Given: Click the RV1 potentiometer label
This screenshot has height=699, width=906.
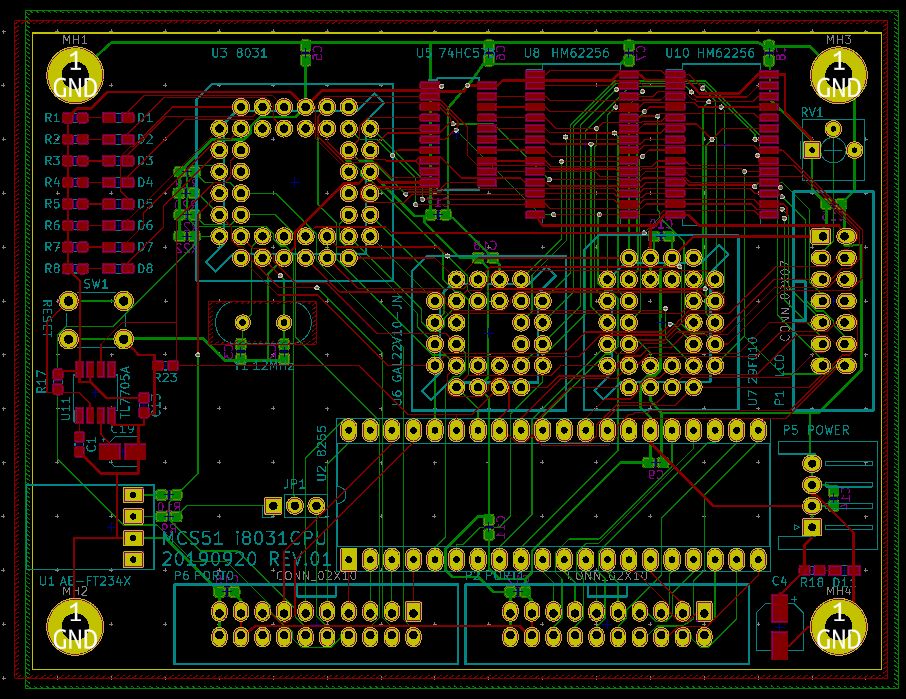Looking at the screenshot, I should click(812, 113).
